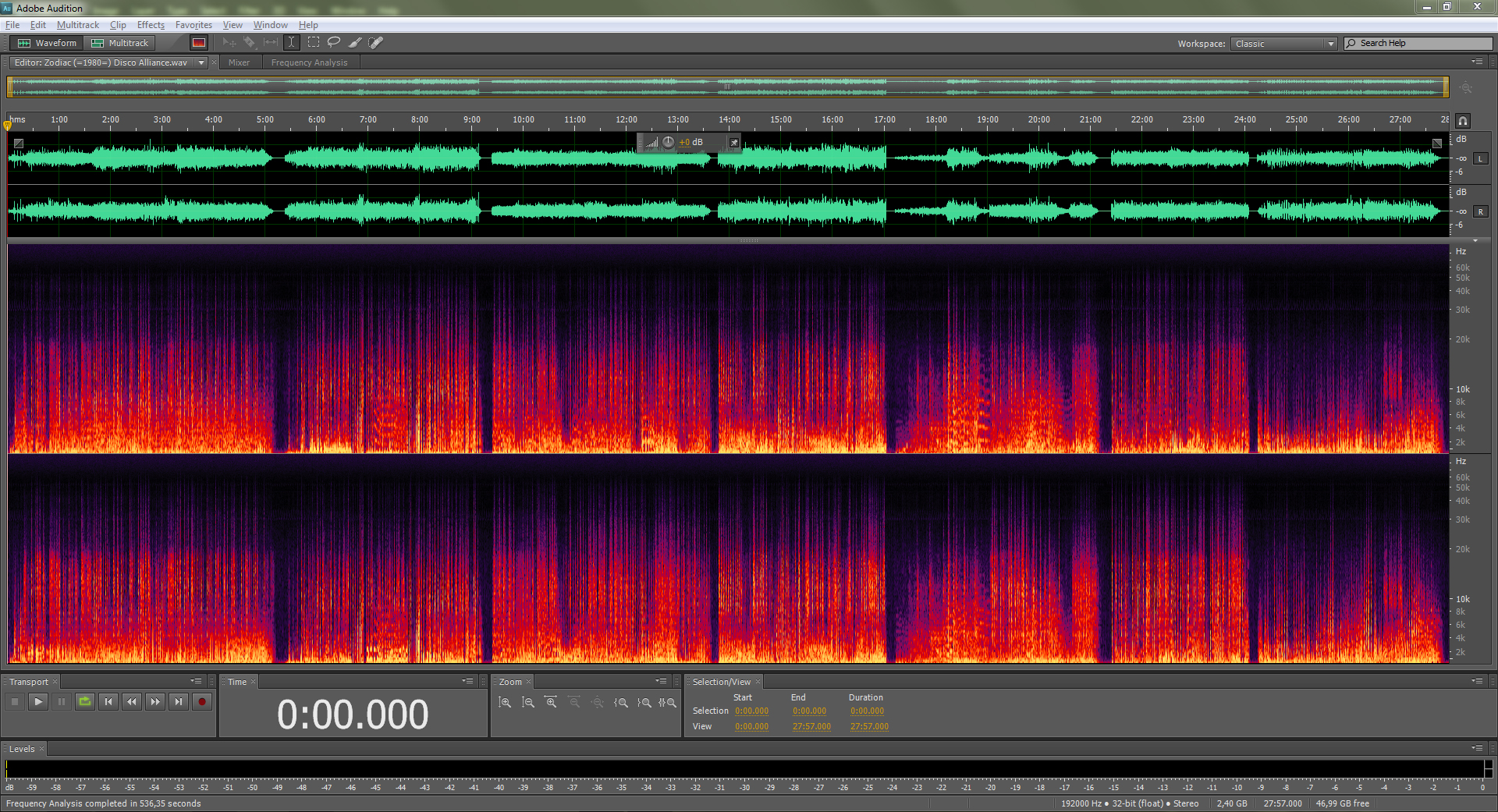Select the Lasso Selection tool

point(334,42)
